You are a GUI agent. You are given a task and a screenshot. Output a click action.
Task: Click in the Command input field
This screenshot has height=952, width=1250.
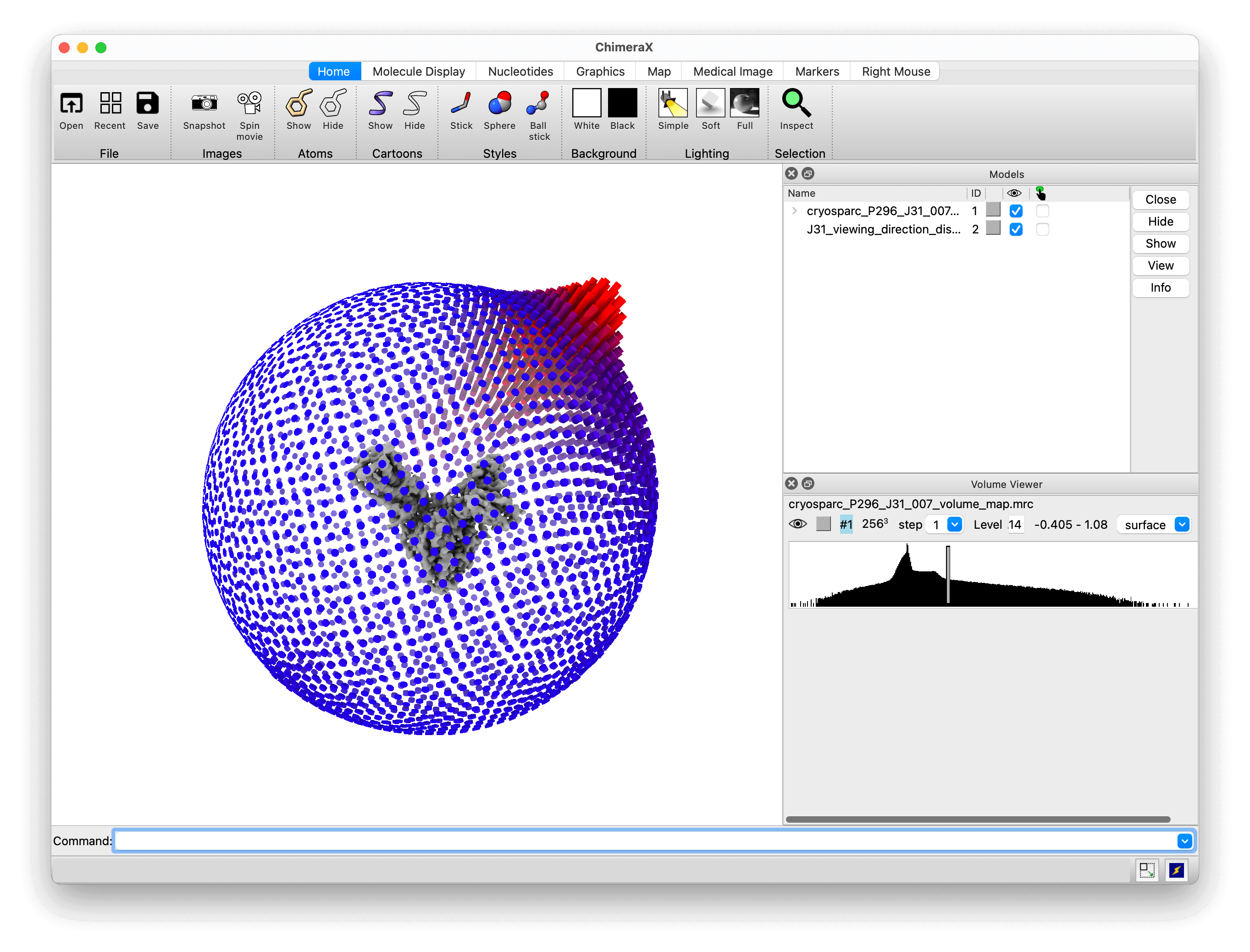tap(645, 841)
